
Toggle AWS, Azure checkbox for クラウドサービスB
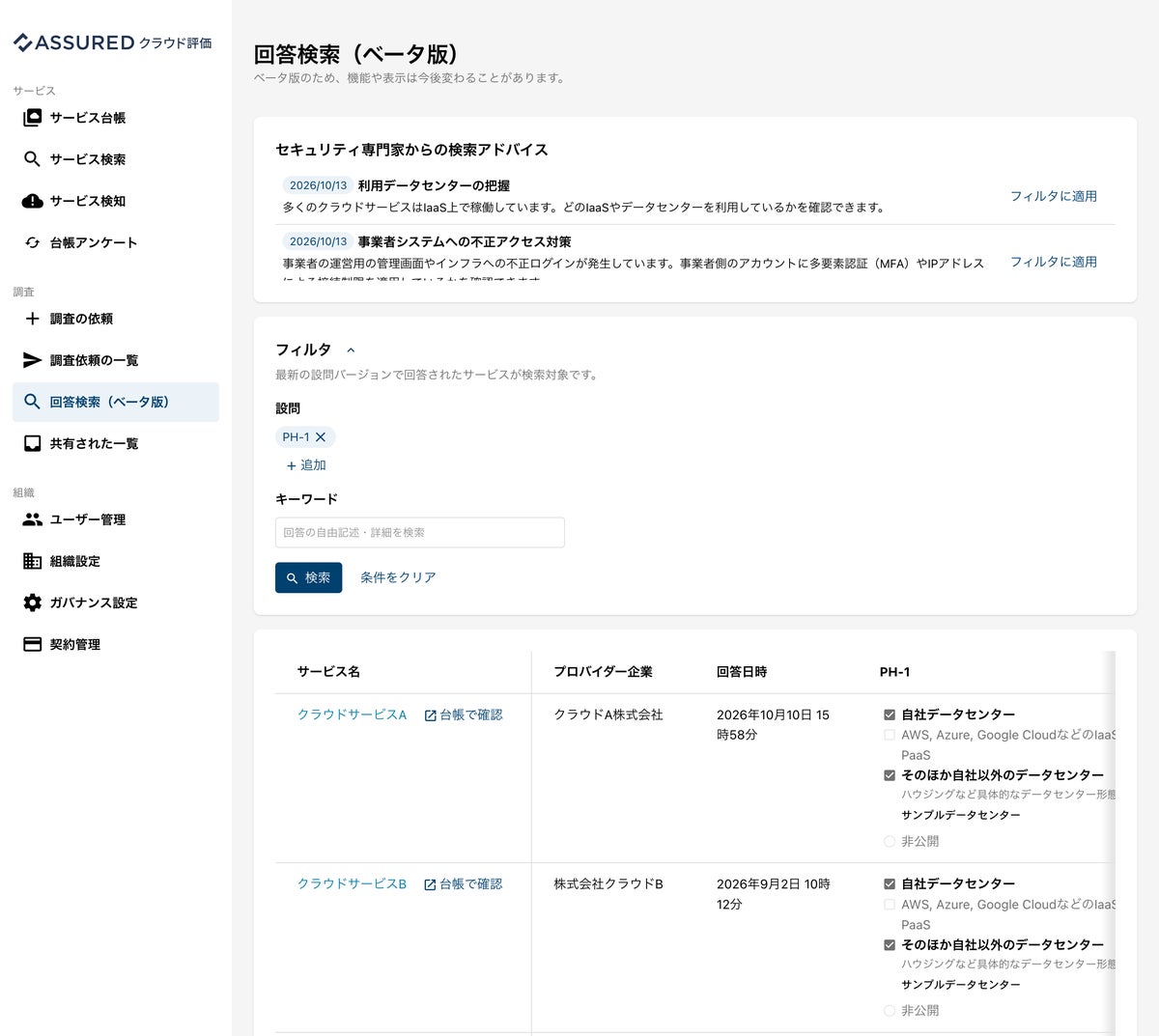click(x=890, y=905)
